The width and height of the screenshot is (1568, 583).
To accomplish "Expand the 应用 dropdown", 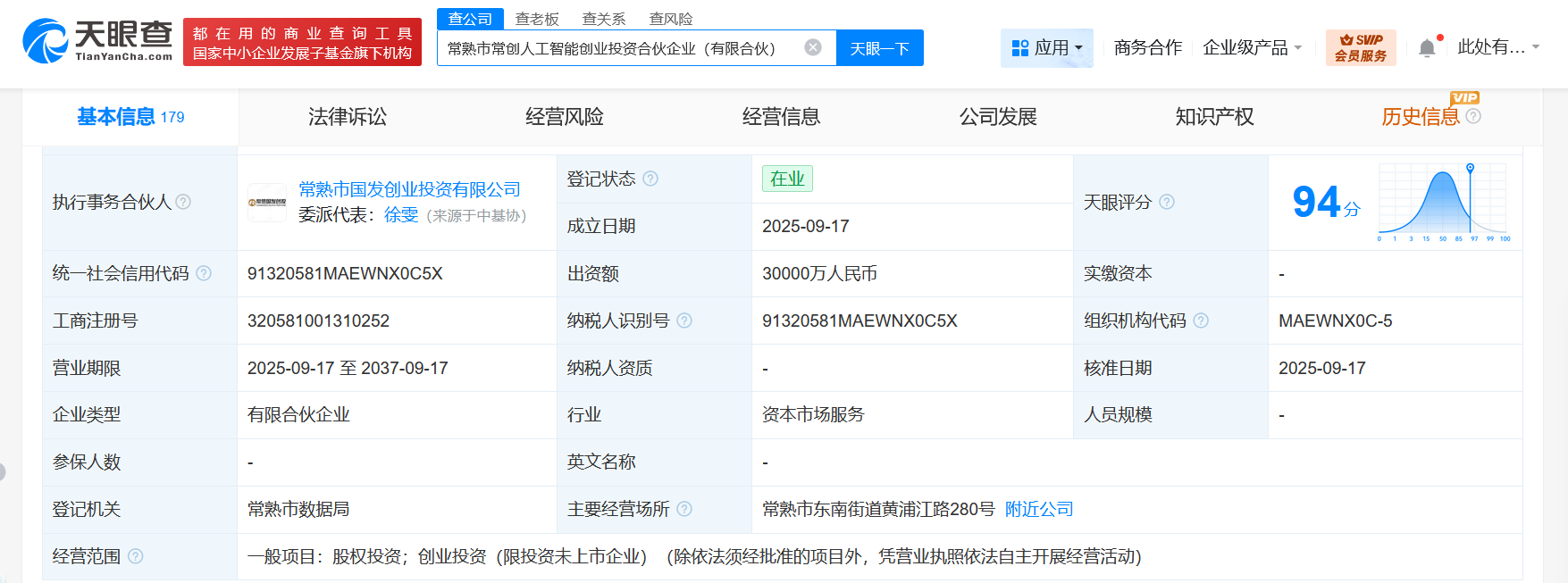I will click(1046, 47).
